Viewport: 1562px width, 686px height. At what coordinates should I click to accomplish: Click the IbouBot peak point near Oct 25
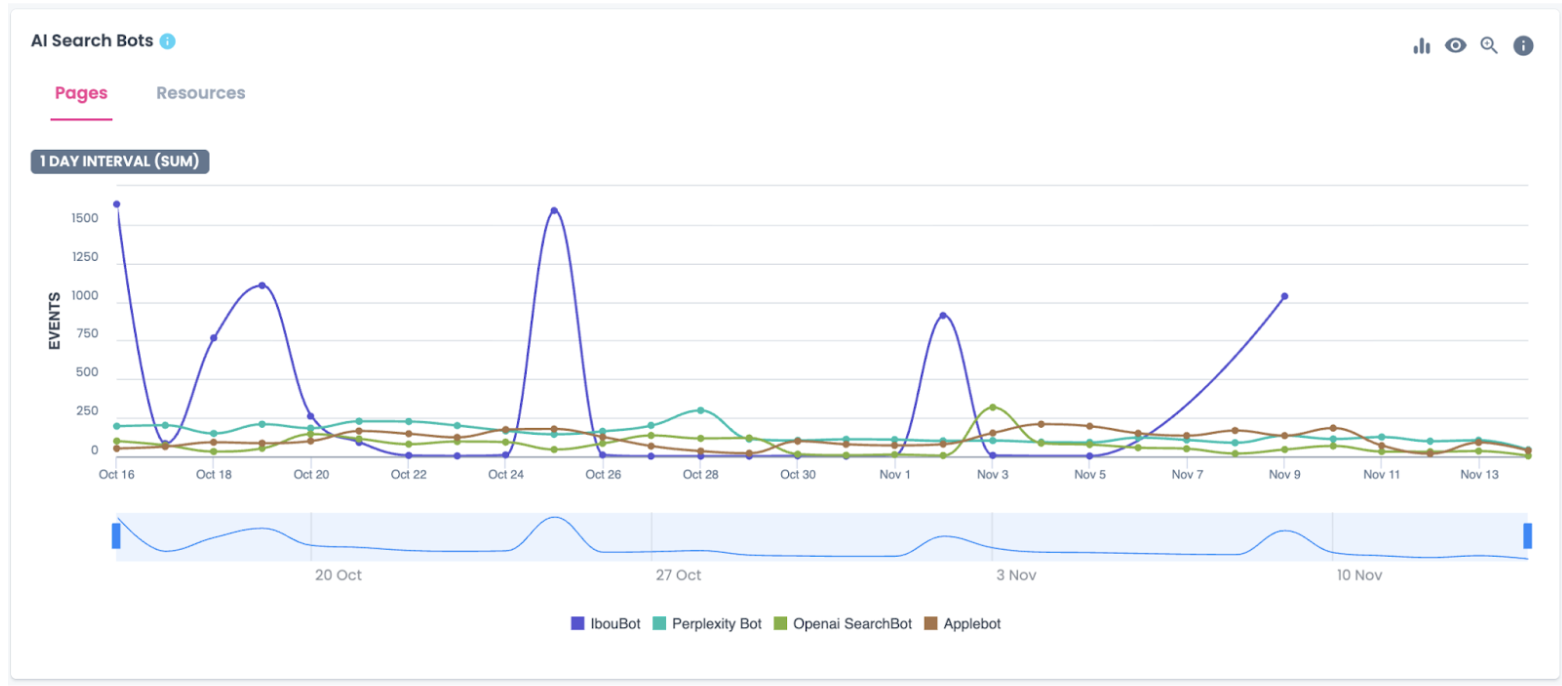coord(555,211)
